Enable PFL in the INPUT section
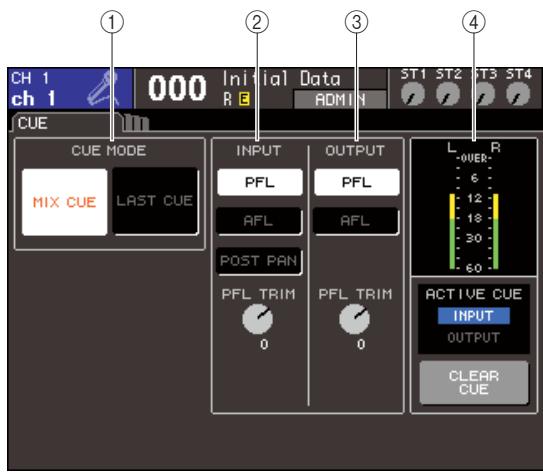Screen dimensions: 543x474 pos(260,182)
